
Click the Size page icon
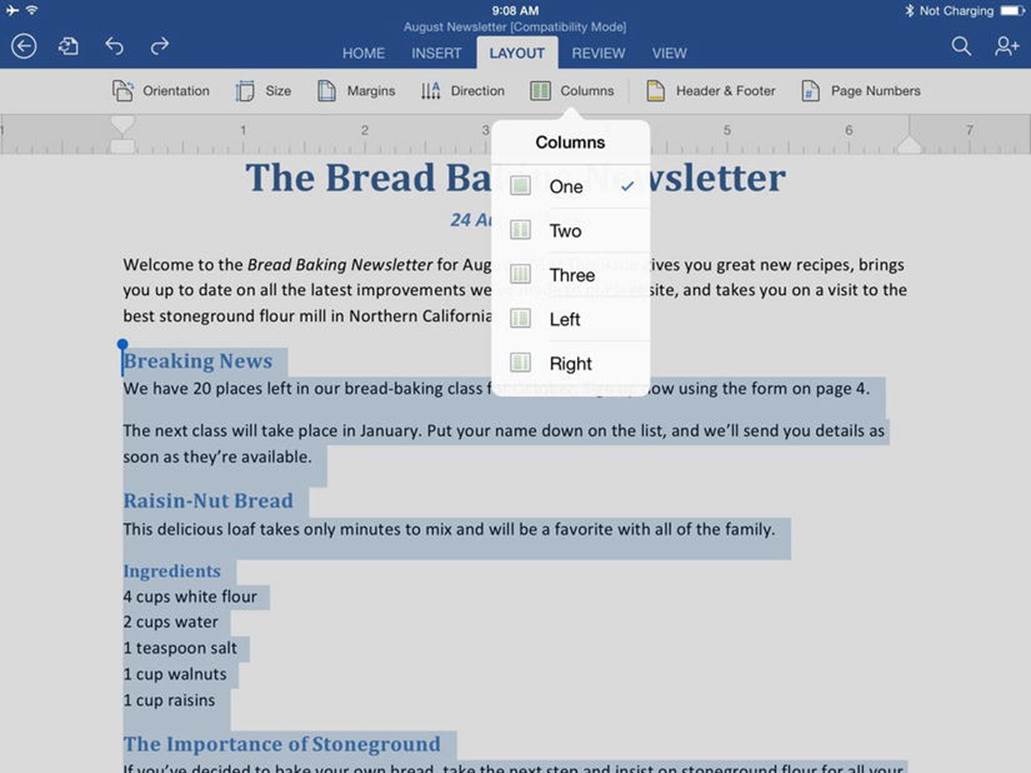[245, 91]
